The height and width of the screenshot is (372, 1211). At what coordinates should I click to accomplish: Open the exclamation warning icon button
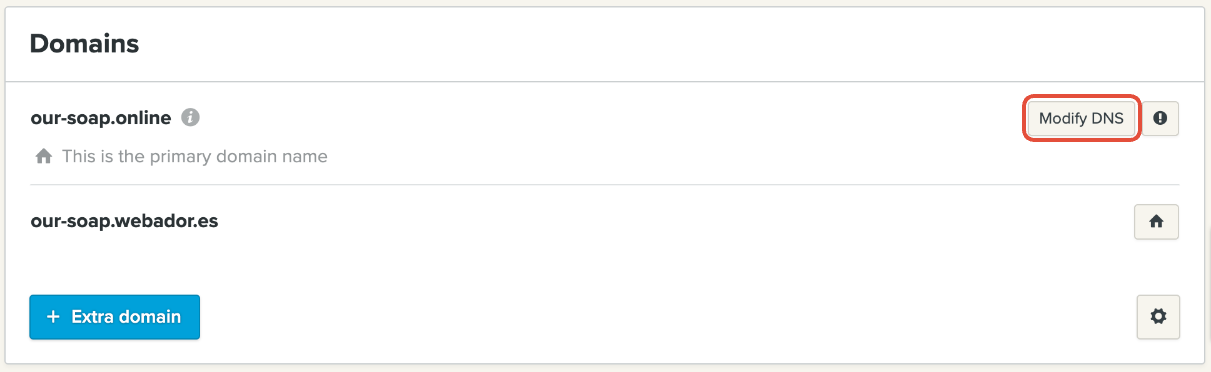1160,118
